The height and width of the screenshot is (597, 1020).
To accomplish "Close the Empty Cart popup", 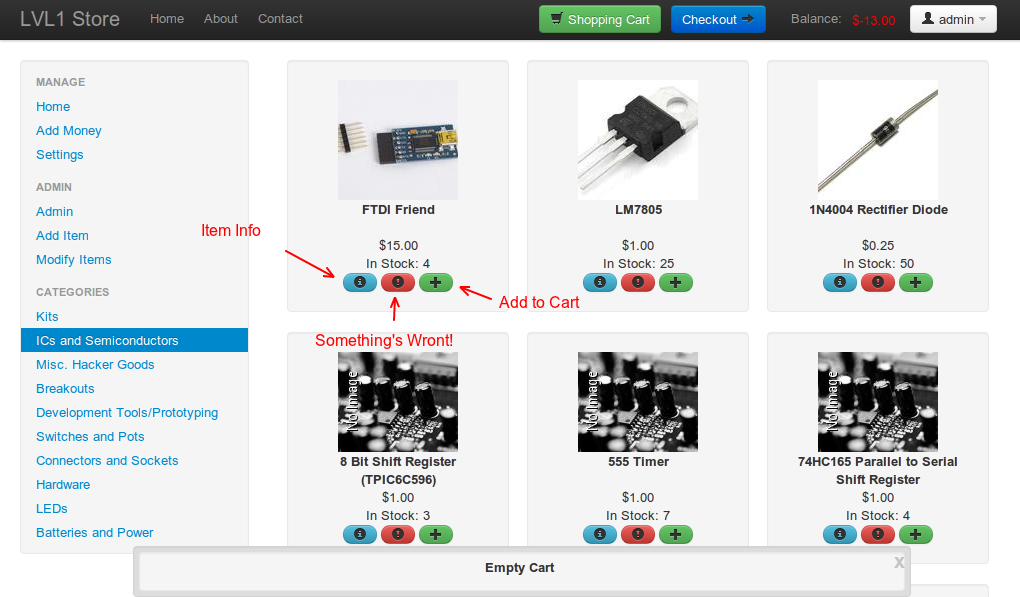I will (899, 563).
